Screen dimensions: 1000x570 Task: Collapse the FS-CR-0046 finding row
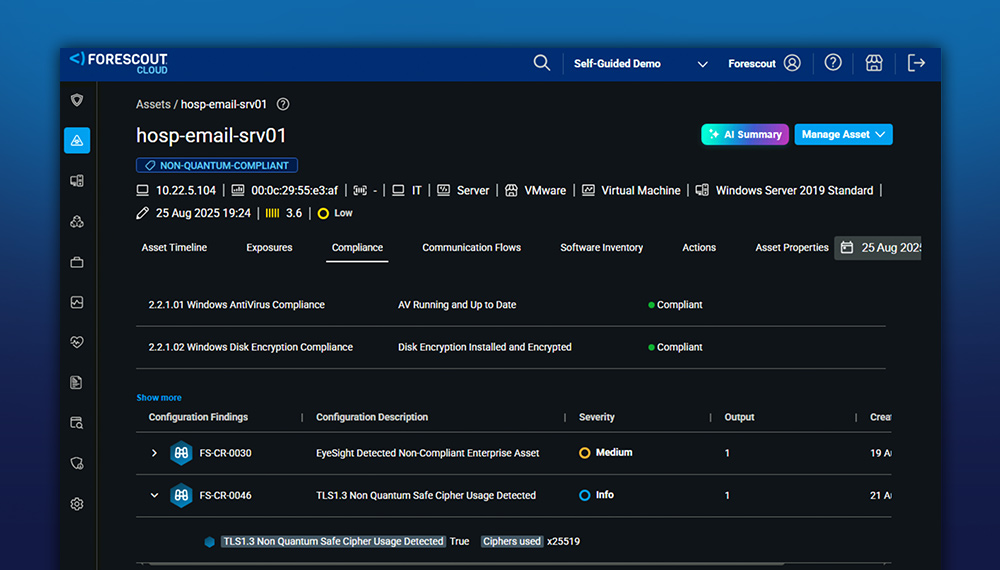(154, 495)
